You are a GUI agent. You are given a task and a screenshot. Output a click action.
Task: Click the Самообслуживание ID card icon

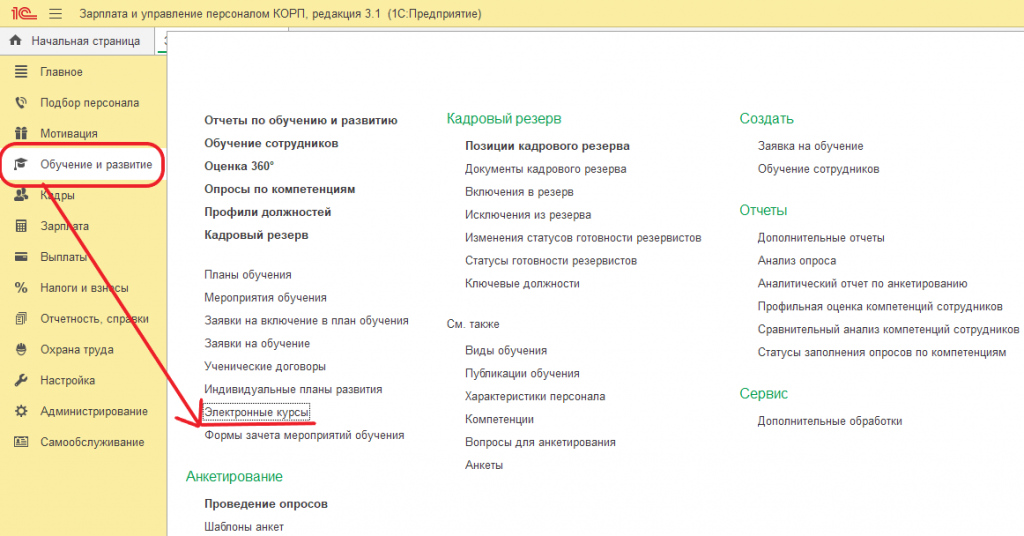click(x=21, y=442)
